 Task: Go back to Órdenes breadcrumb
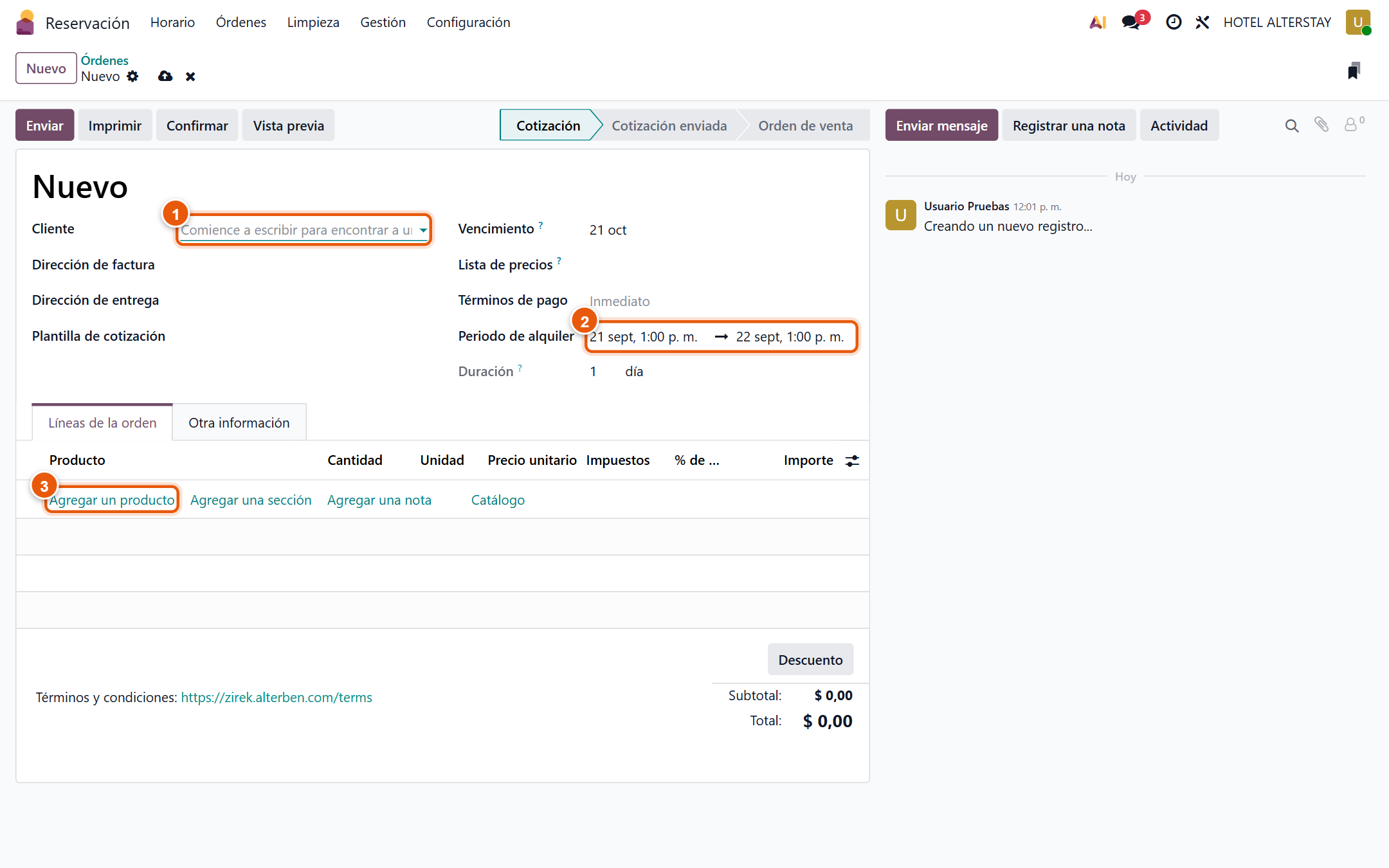[x=105, y=60]
